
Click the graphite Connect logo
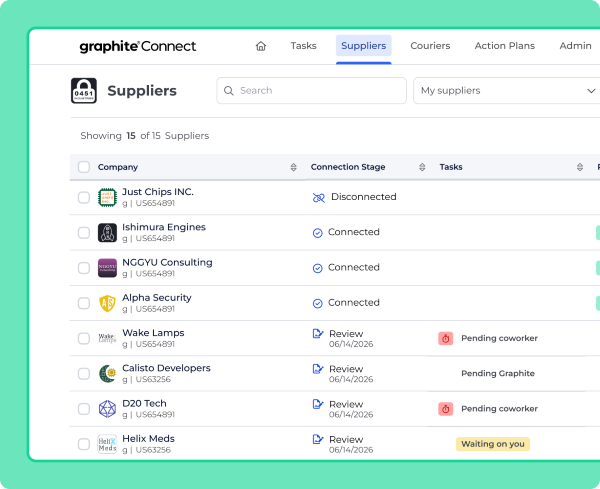click(138, 47)
